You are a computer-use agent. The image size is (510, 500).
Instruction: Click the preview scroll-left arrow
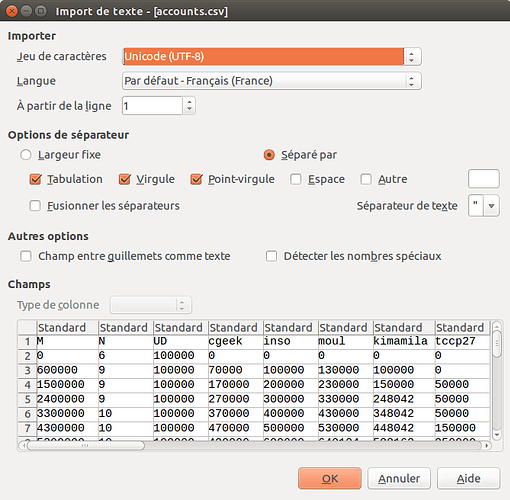pyautogui.click(x=23, y=445)
